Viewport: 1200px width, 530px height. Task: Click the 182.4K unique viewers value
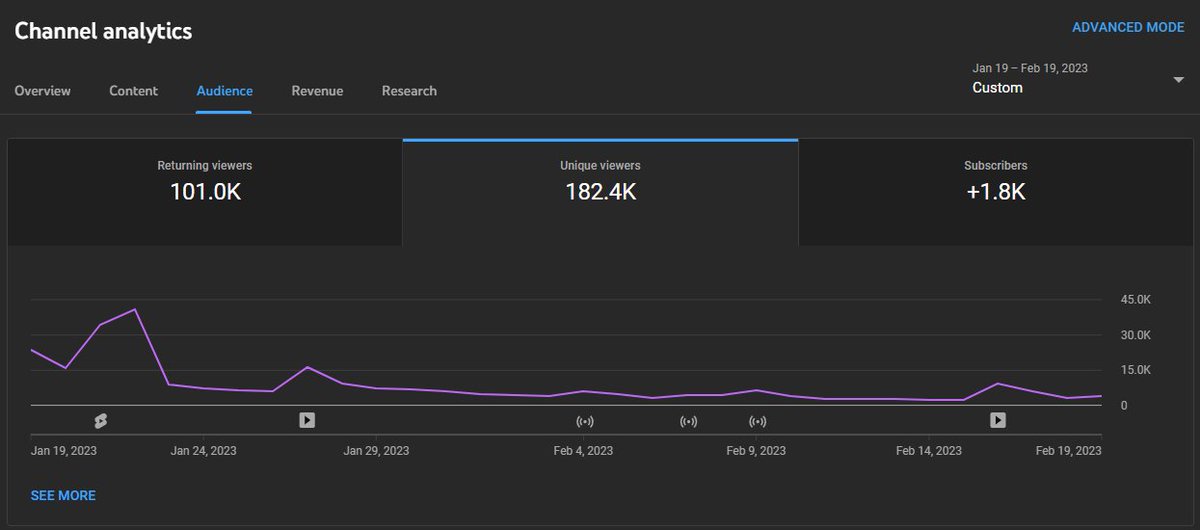[600, 191]
